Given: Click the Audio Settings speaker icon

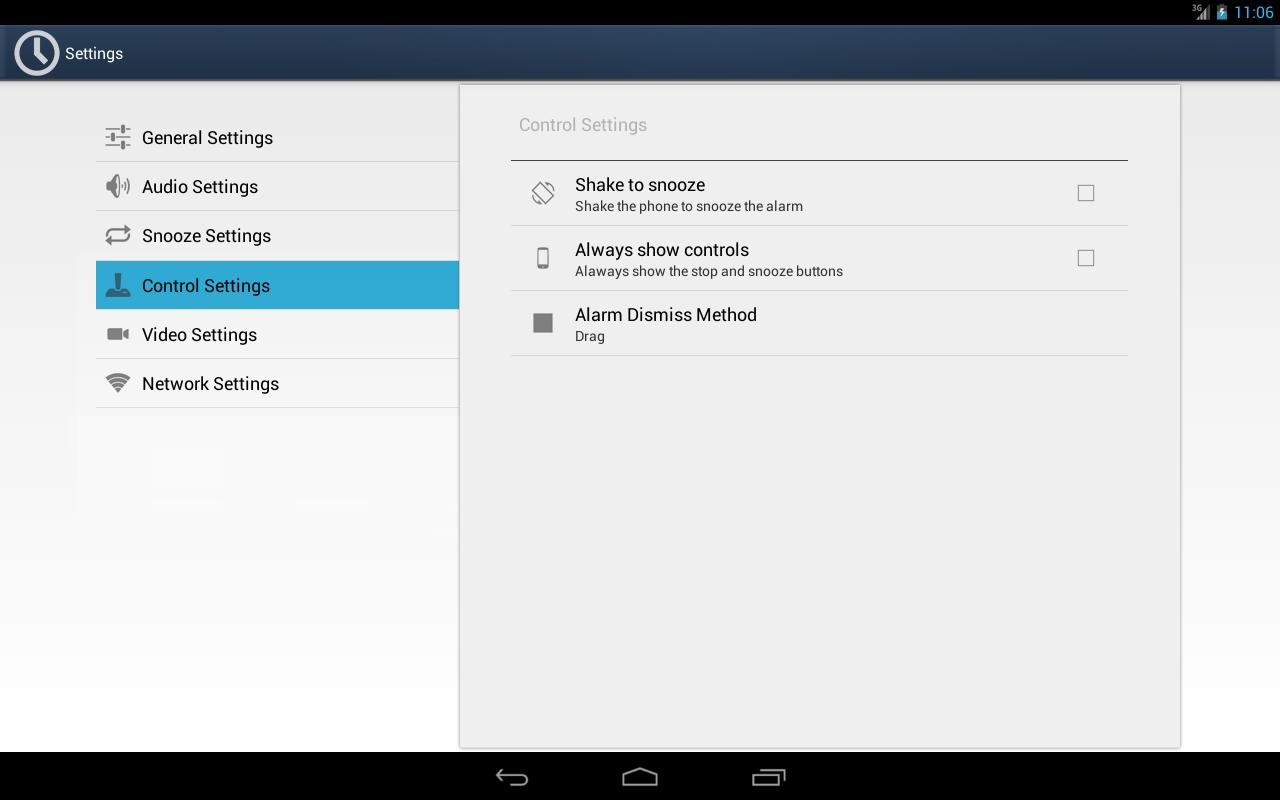Looking at the screenshot, I should coord(118,186).
